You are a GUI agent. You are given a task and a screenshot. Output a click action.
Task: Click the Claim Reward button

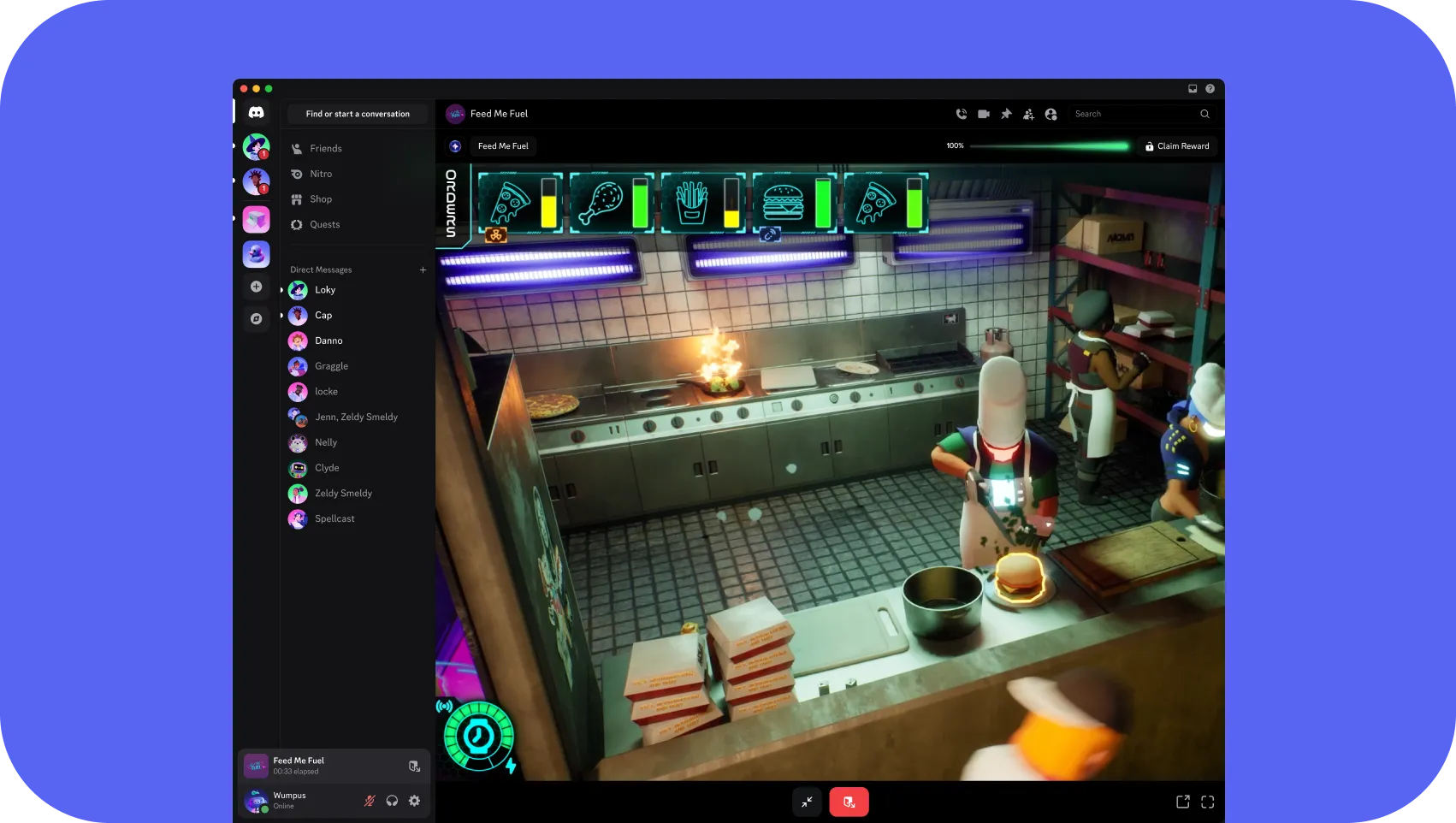click(x=1177, y=146)
